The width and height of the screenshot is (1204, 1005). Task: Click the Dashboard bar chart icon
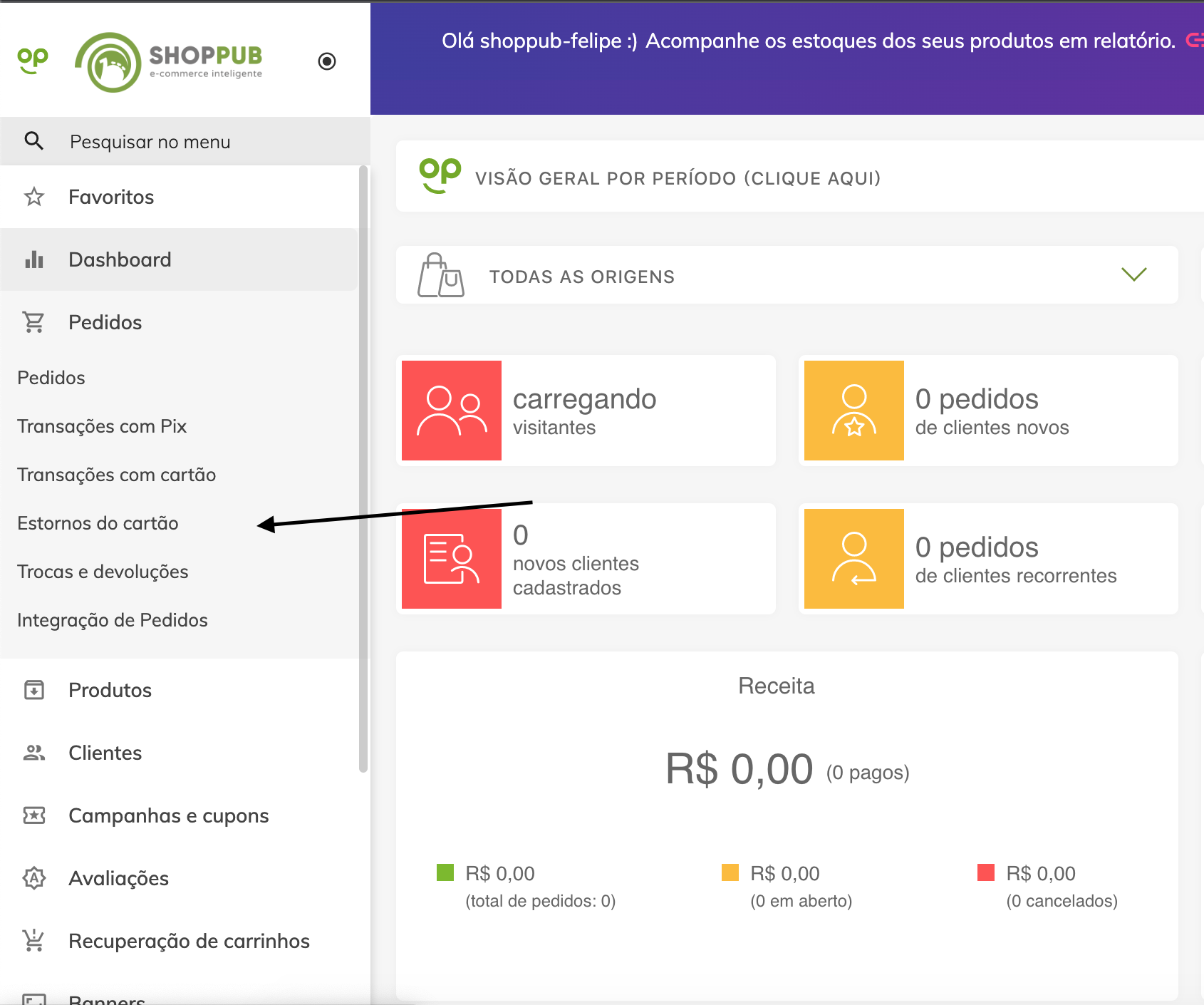coord(34,259)
